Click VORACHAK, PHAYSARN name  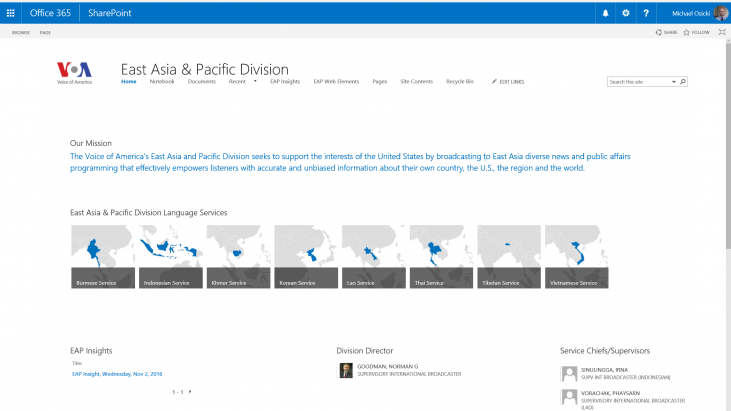(x=610, y=393)
